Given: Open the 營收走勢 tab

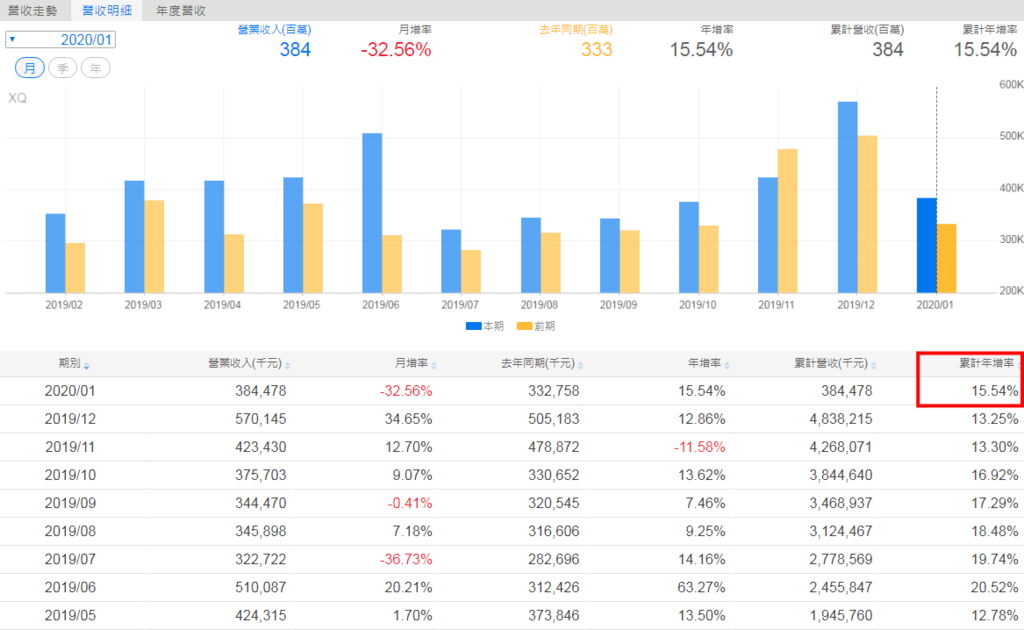Looking at the screenshot, I should click(33, 10).
